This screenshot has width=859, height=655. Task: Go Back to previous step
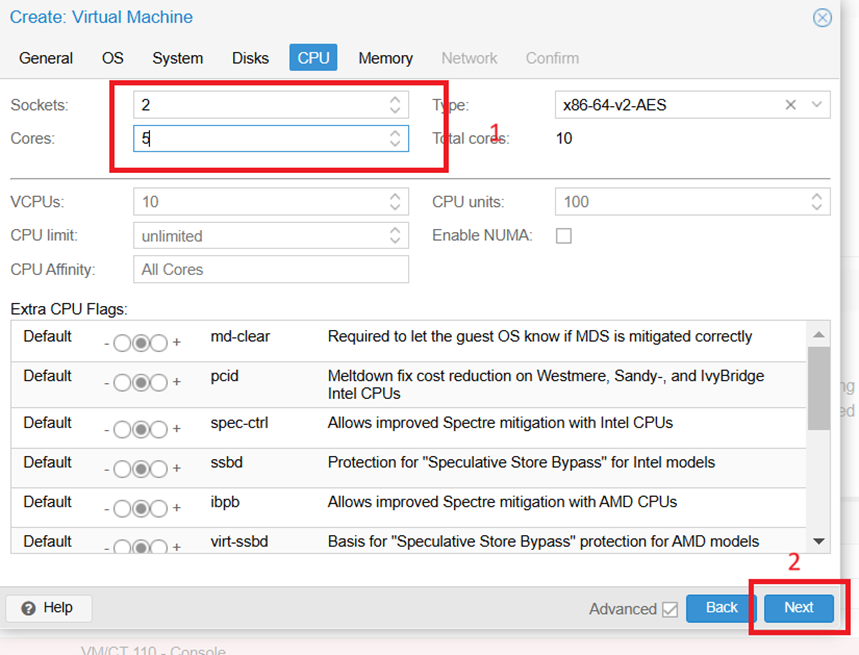(721, 608)
